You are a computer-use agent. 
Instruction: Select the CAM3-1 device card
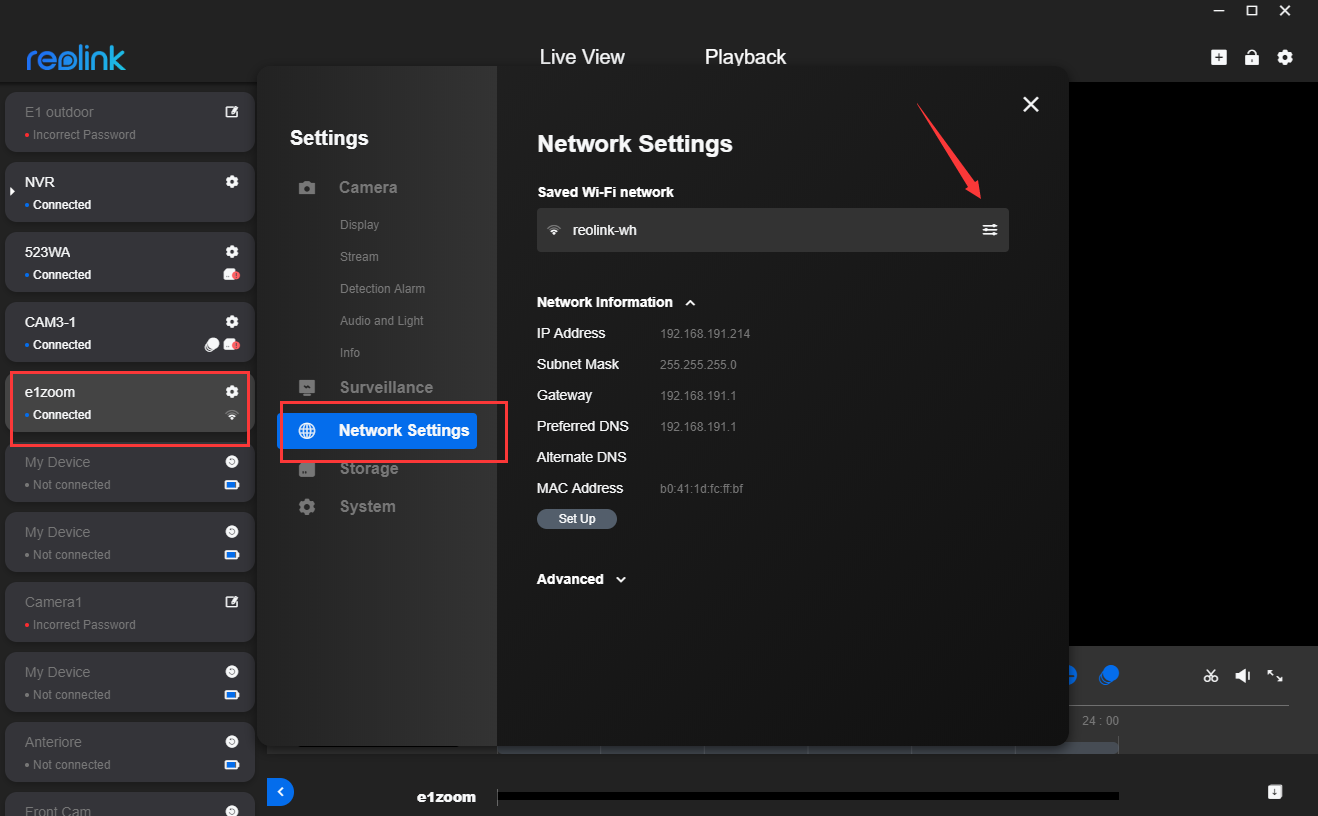coord(130,332)
